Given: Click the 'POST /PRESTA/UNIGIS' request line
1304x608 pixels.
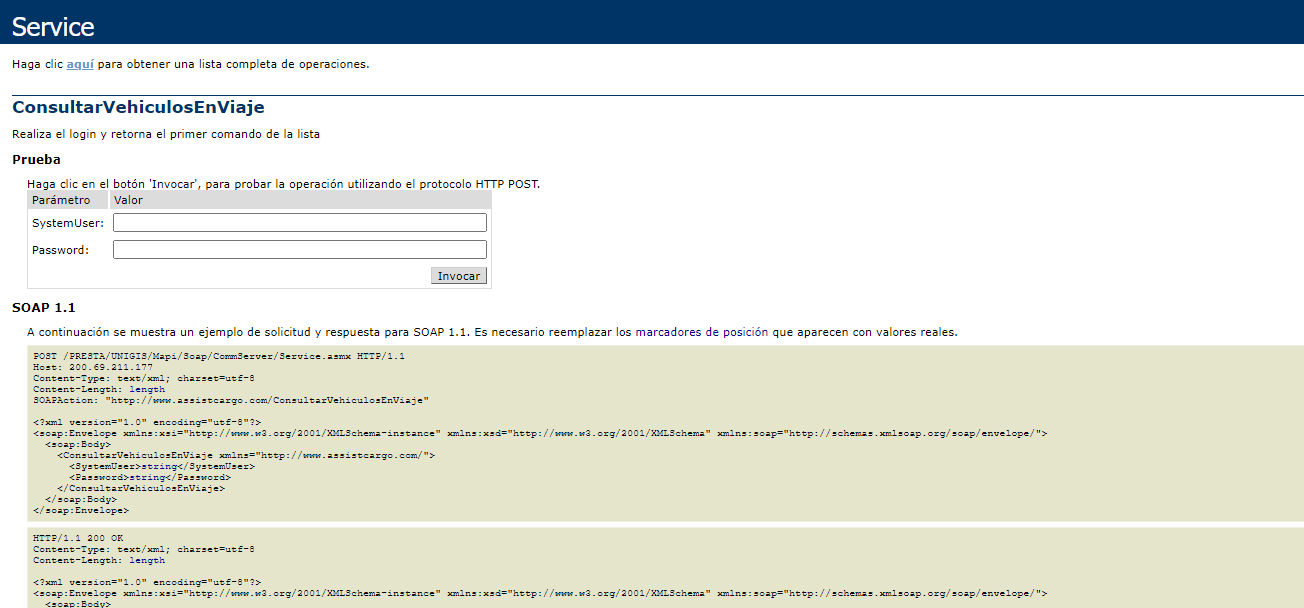Looking at the screenshot, I should [x=219, y=356].
